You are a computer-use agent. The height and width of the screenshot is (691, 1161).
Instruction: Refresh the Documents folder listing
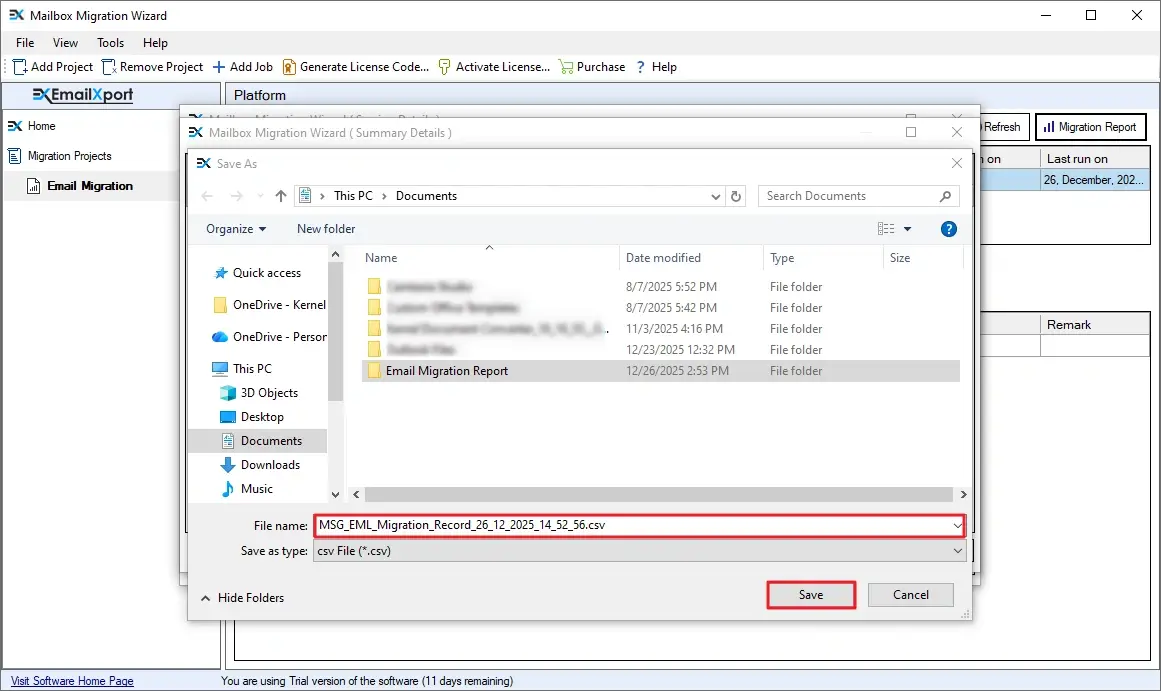tap(737, 196)
